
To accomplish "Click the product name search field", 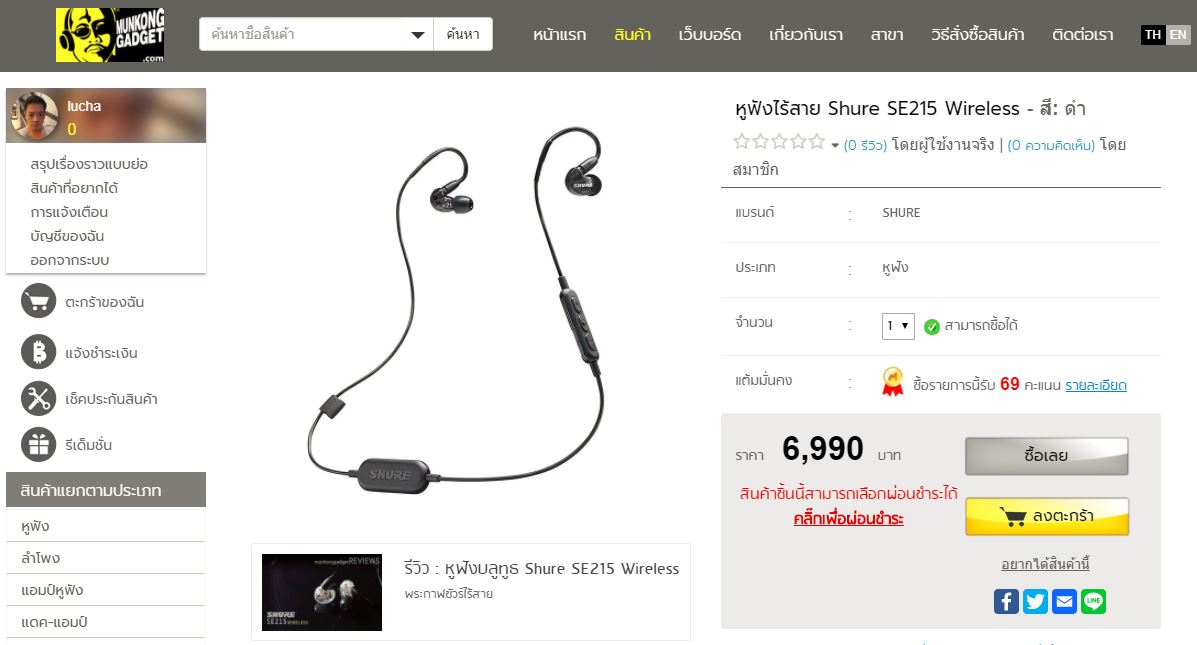I will [x=301, y=34].
